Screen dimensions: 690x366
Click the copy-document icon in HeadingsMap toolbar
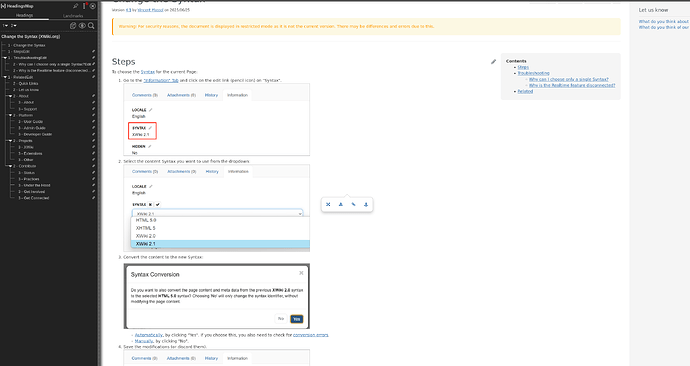click(73, 26)
